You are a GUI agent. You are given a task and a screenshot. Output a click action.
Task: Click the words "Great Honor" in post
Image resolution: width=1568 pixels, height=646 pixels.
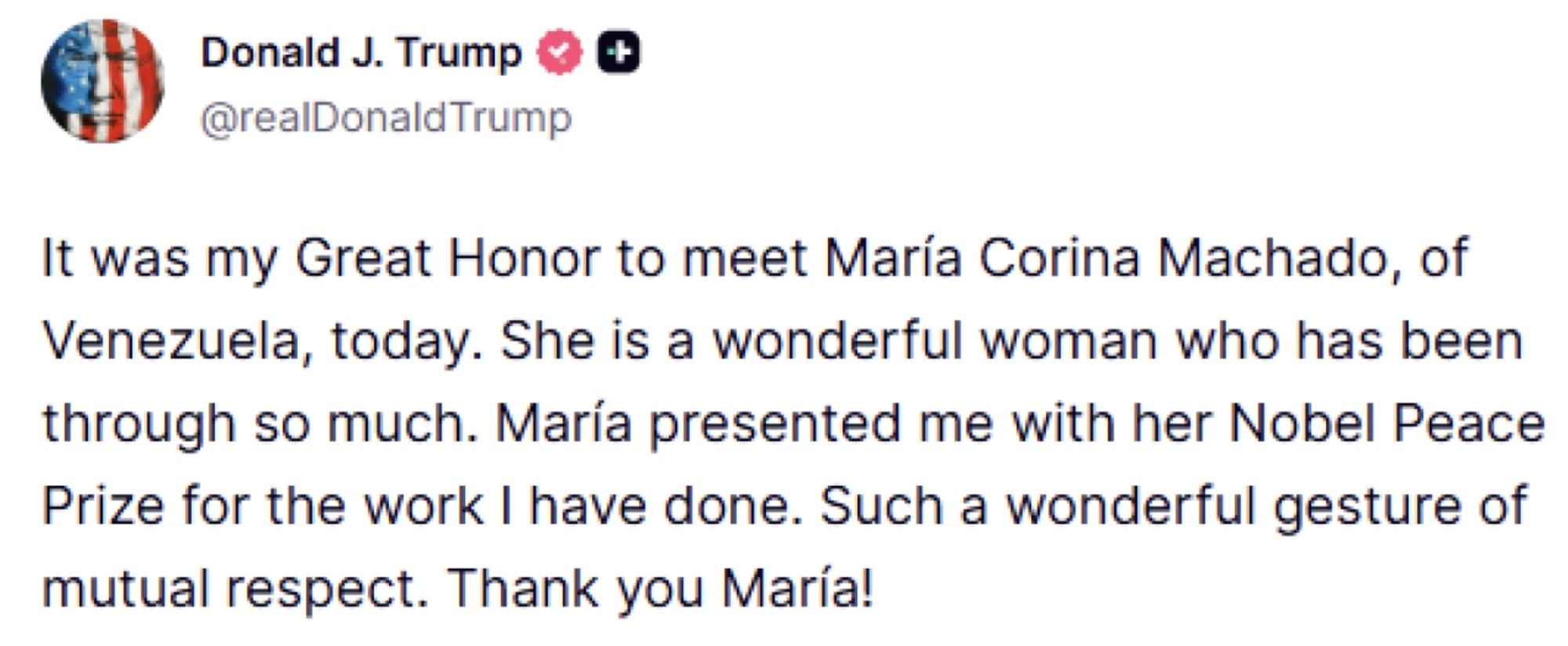click(447, 258)
